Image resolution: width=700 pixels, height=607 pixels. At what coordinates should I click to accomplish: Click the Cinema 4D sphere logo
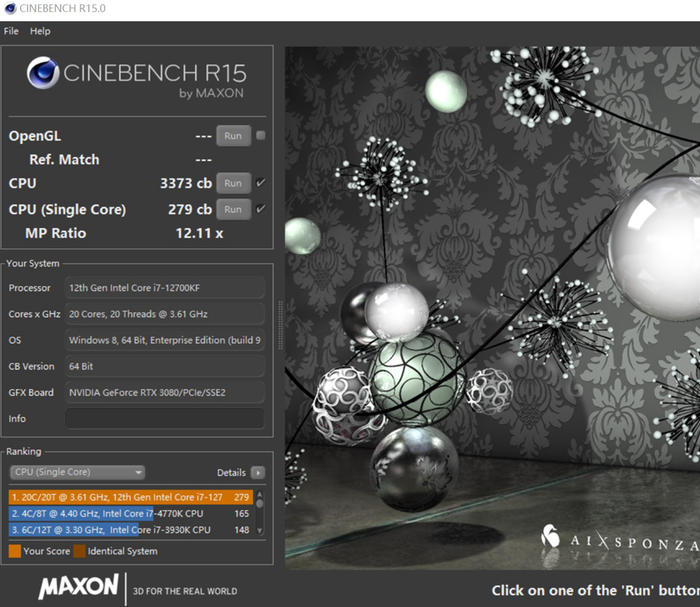43,75
